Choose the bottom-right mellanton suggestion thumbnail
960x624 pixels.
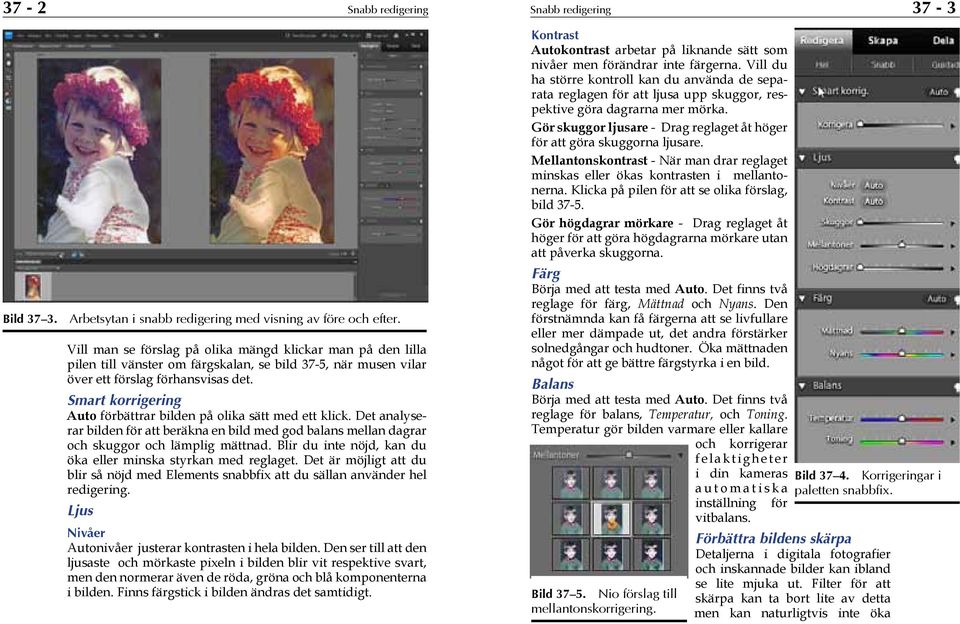(x=651, y=554)
